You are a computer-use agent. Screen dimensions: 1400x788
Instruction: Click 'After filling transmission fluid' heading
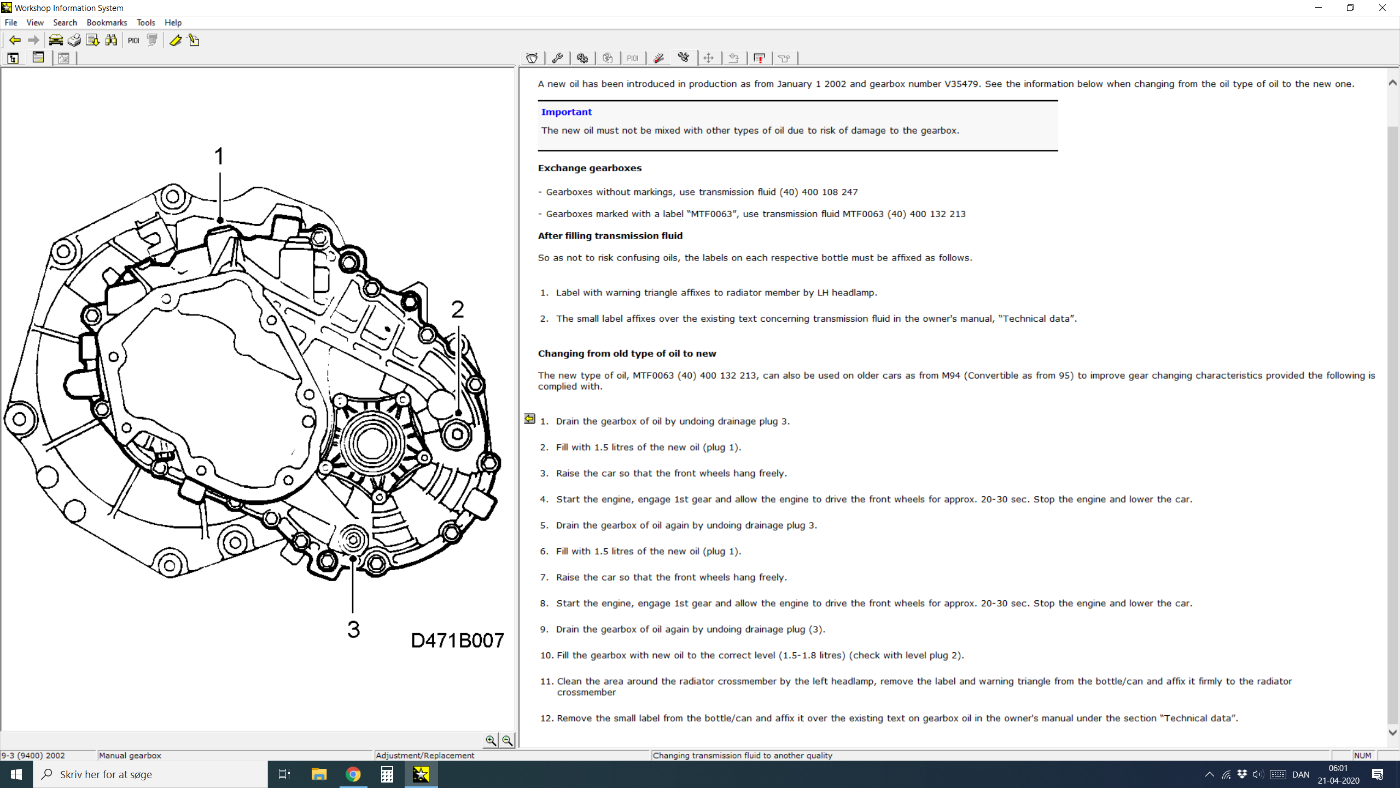[x=610, y=236]
